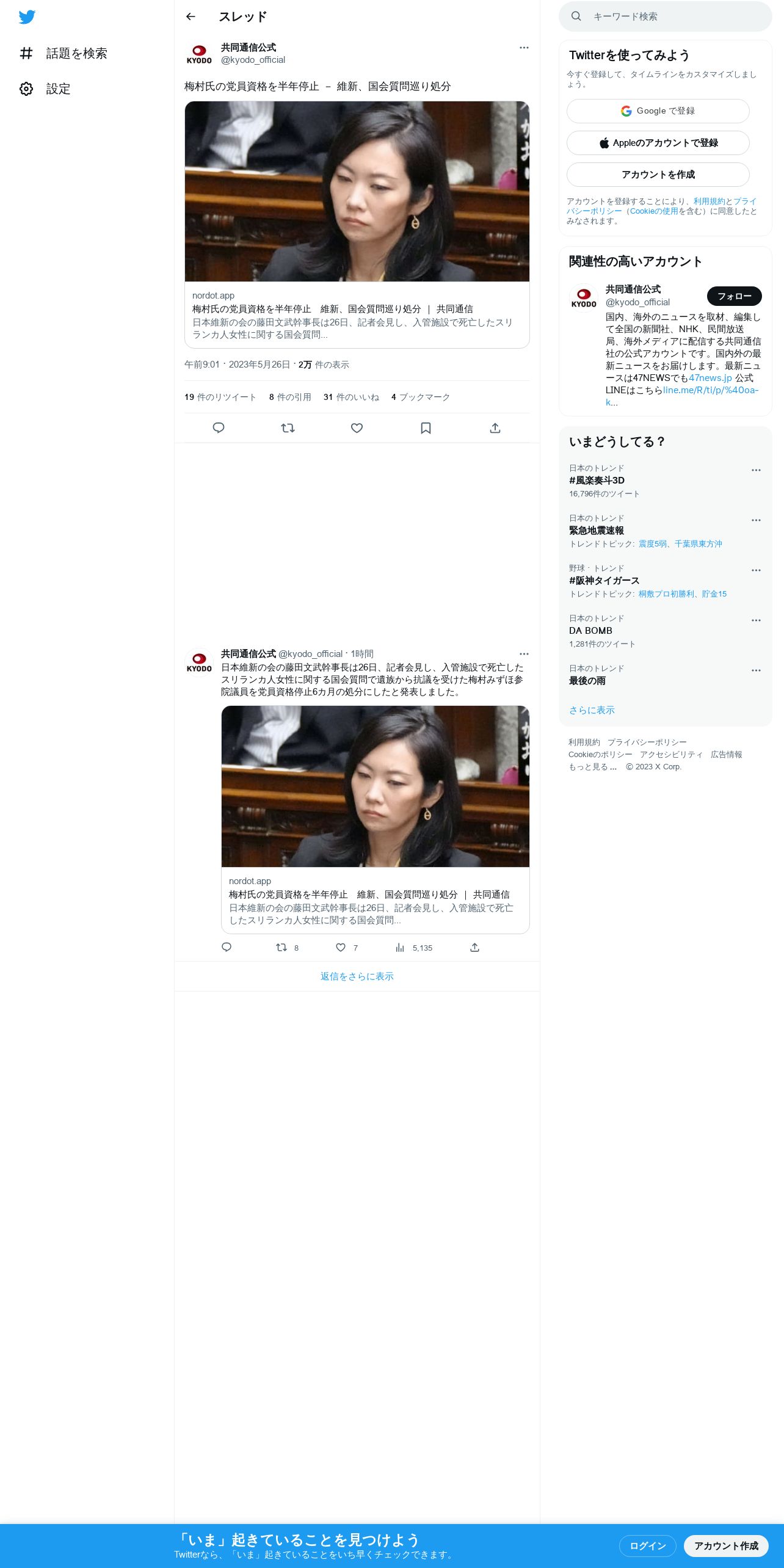784x1568 pixels.
Task: Open 利用規約 link in signup notice
Action: pos(709,201)
